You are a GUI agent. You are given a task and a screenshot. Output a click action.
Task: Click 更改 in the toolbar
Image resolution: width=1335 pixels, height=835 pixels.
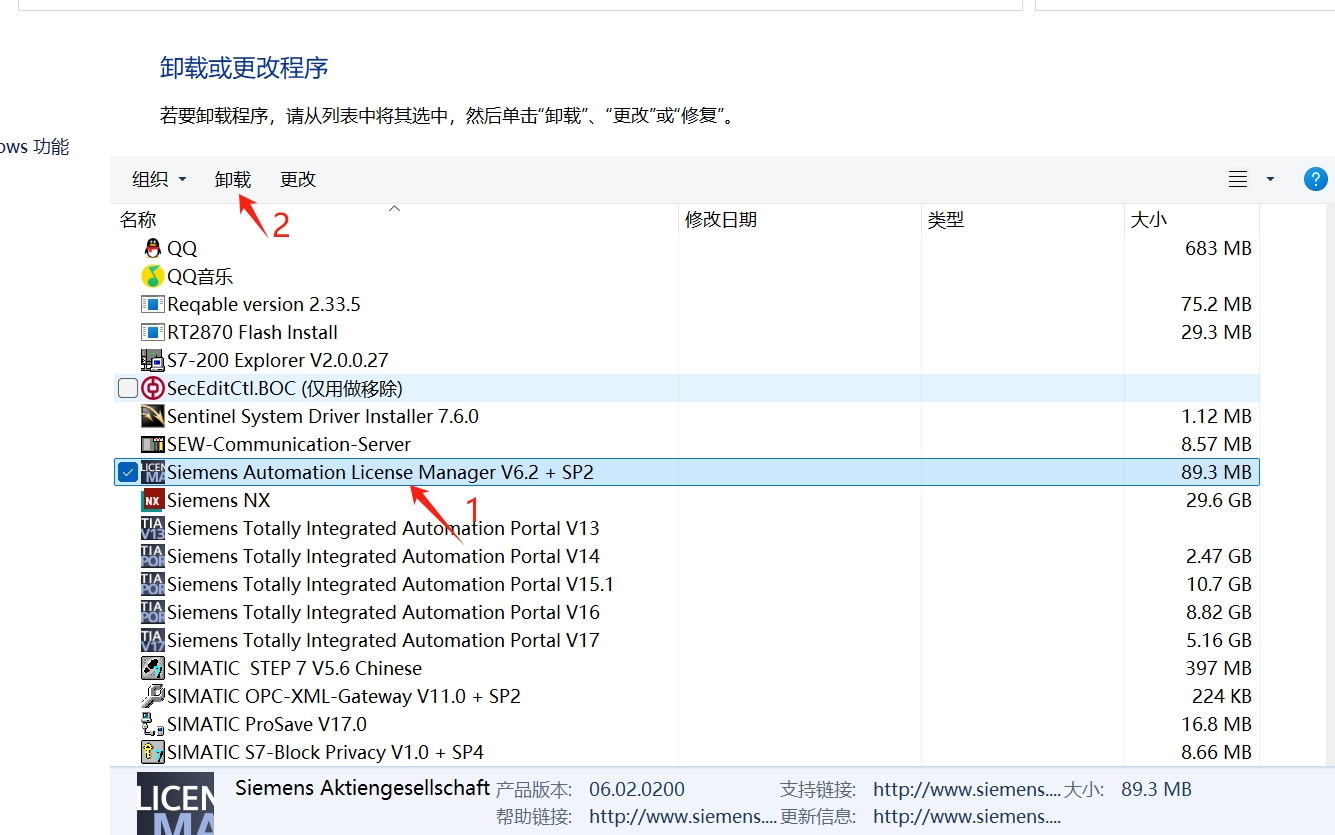point(298,179)
